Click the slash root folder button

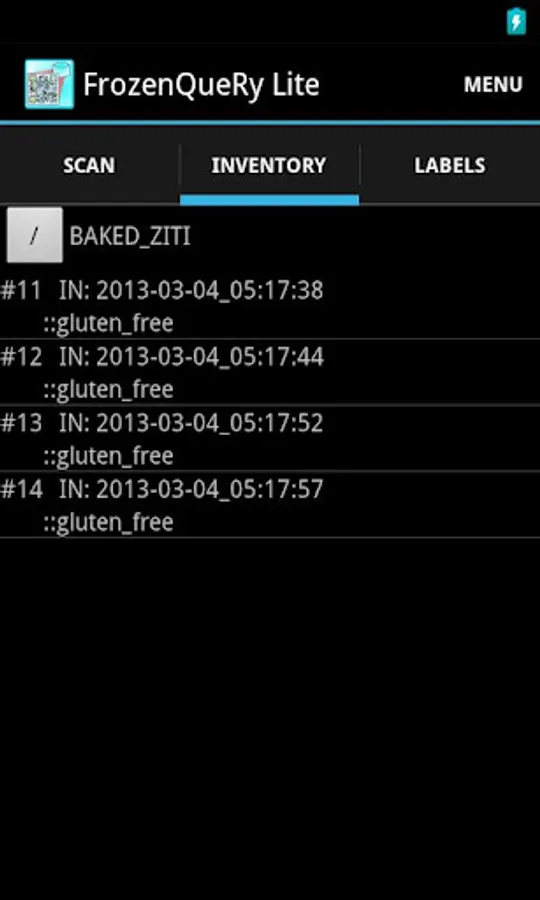34,235
